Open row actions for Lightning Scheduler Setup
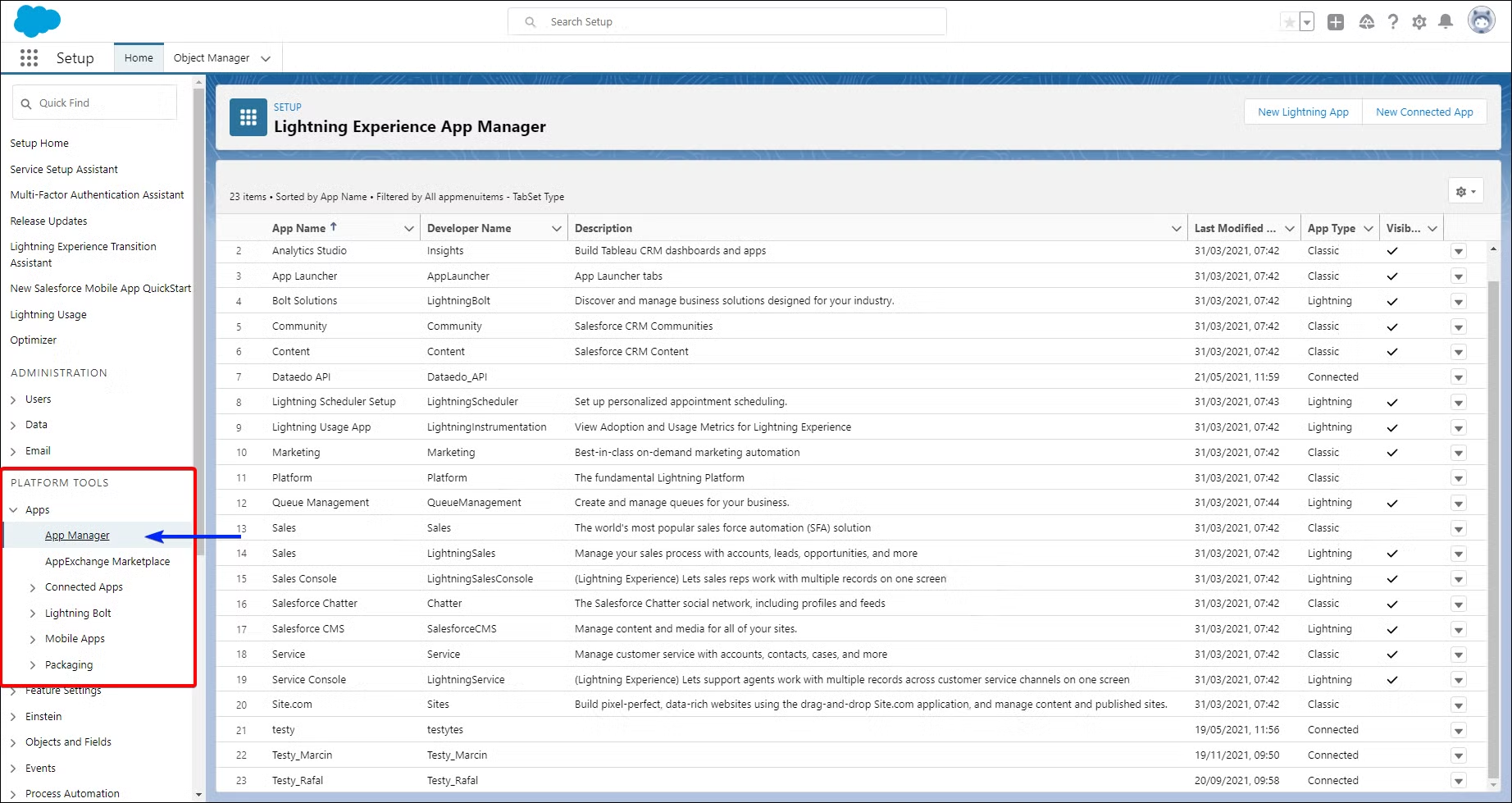The height and width of the screenshot is (803, 1512). pyautogui.click(x=1459, y=403)
